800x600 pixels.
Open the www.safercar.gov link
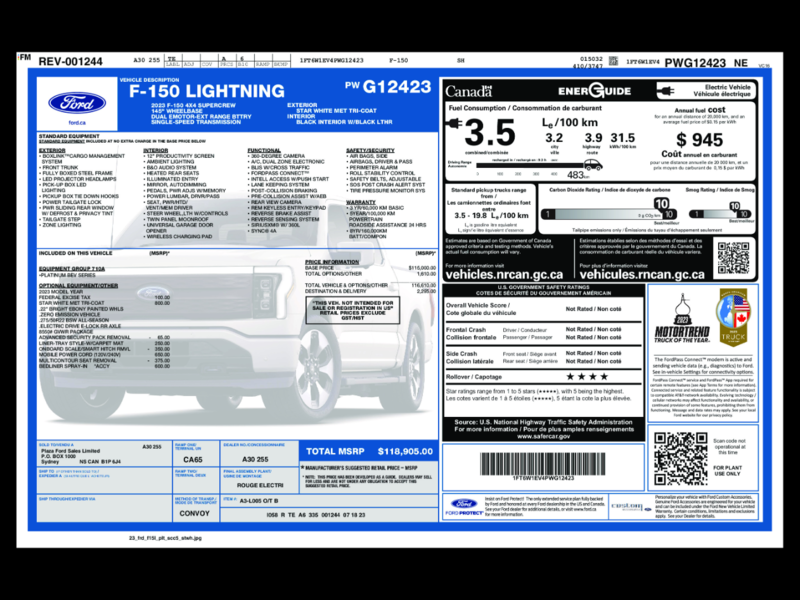[543, 437]
